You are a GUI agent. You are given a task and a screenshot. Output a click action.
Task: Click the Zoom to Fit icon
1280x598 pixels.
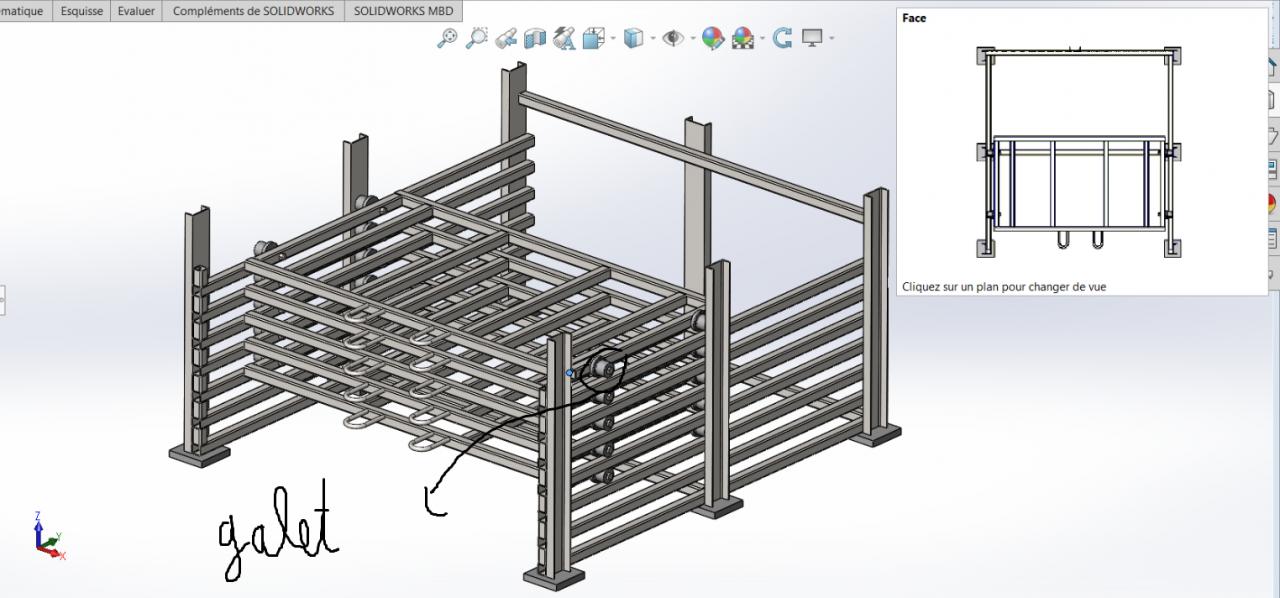(448, 38)
